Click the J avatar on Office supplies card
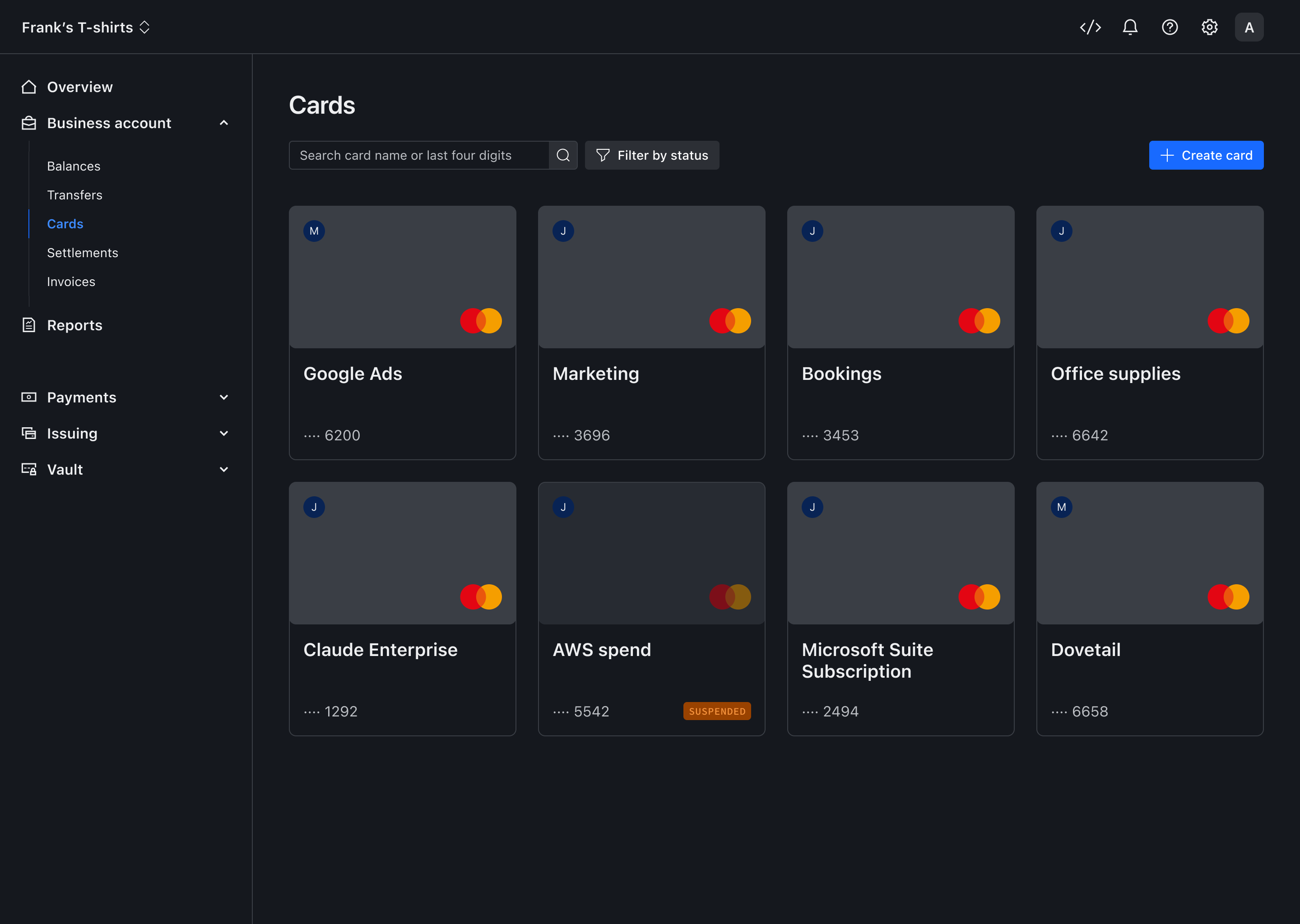The width and height of the screenshot is (1300, 924). tap(1062, 231)
